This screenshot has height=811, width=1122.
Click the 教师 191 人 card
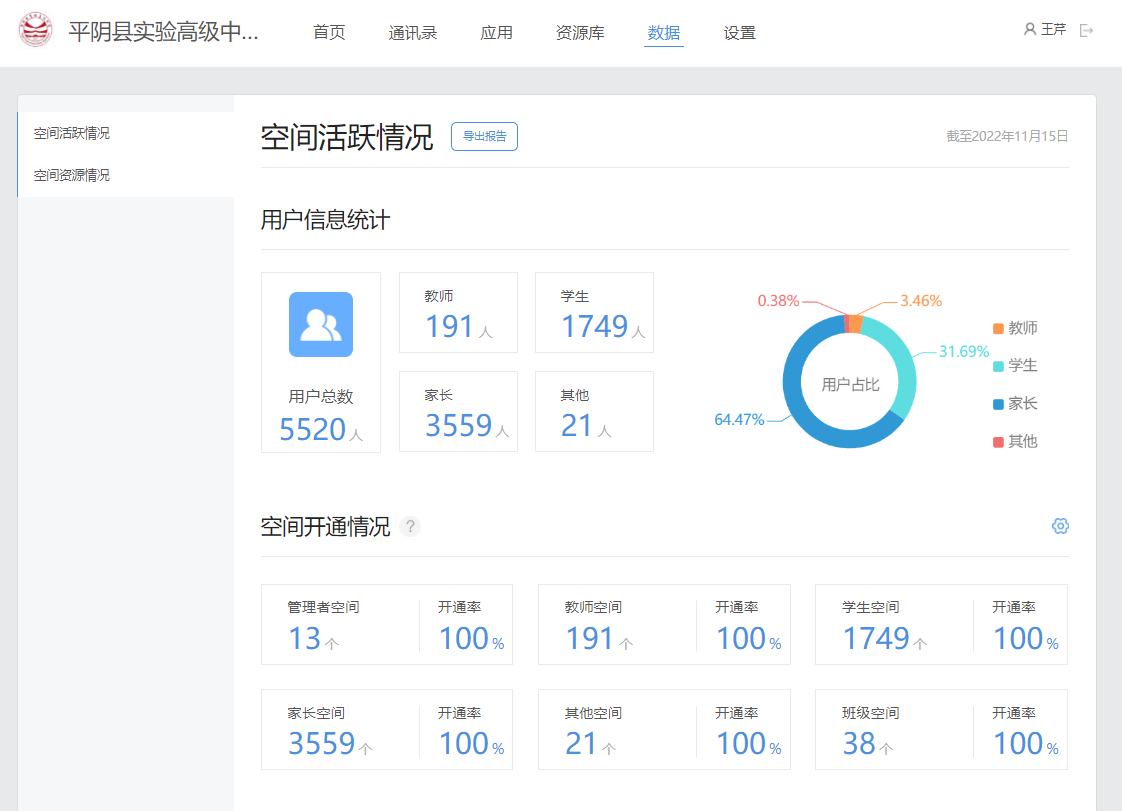(x=458, y=313)
